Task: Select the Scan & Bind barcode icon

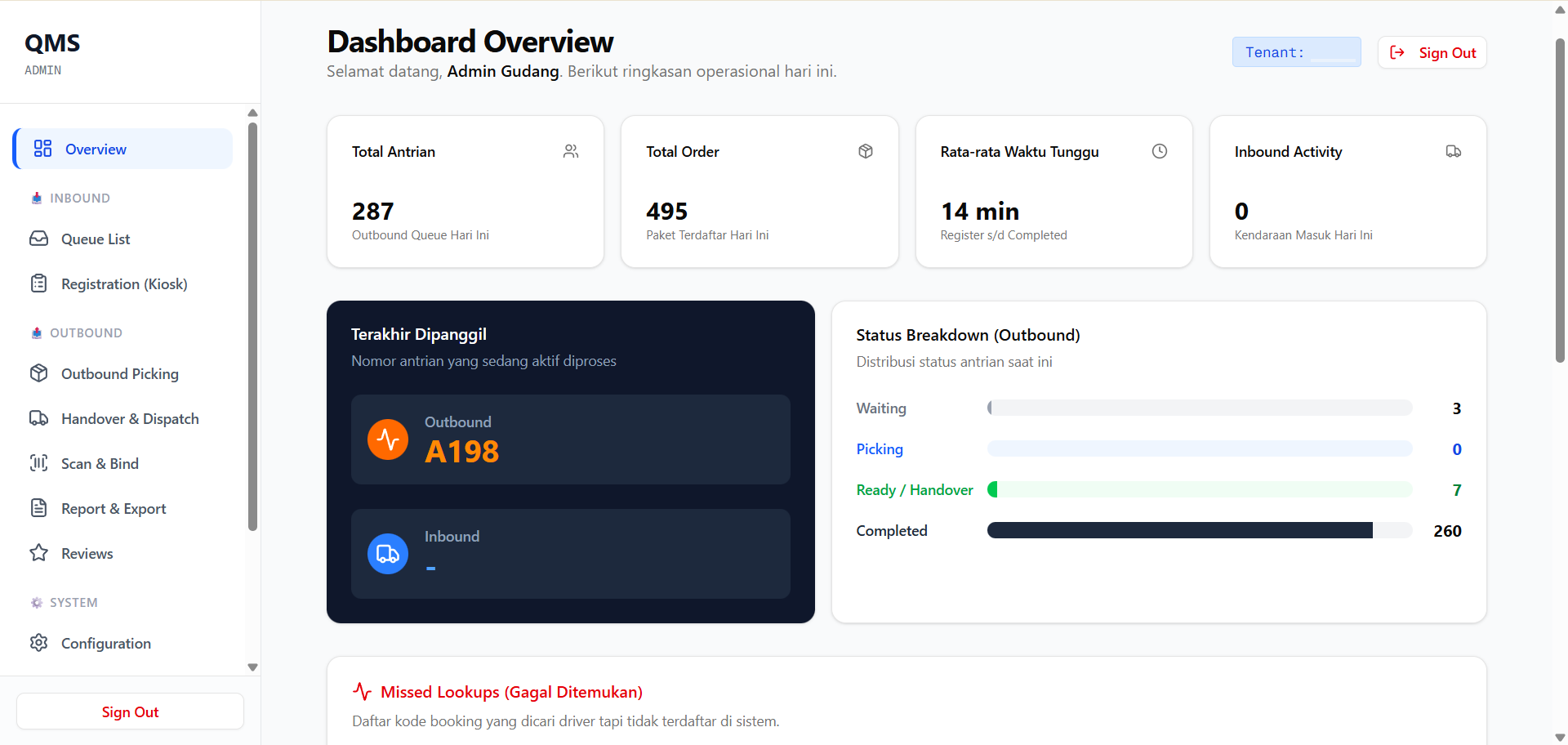Action: pyautogui.click(x=39, y=463)
